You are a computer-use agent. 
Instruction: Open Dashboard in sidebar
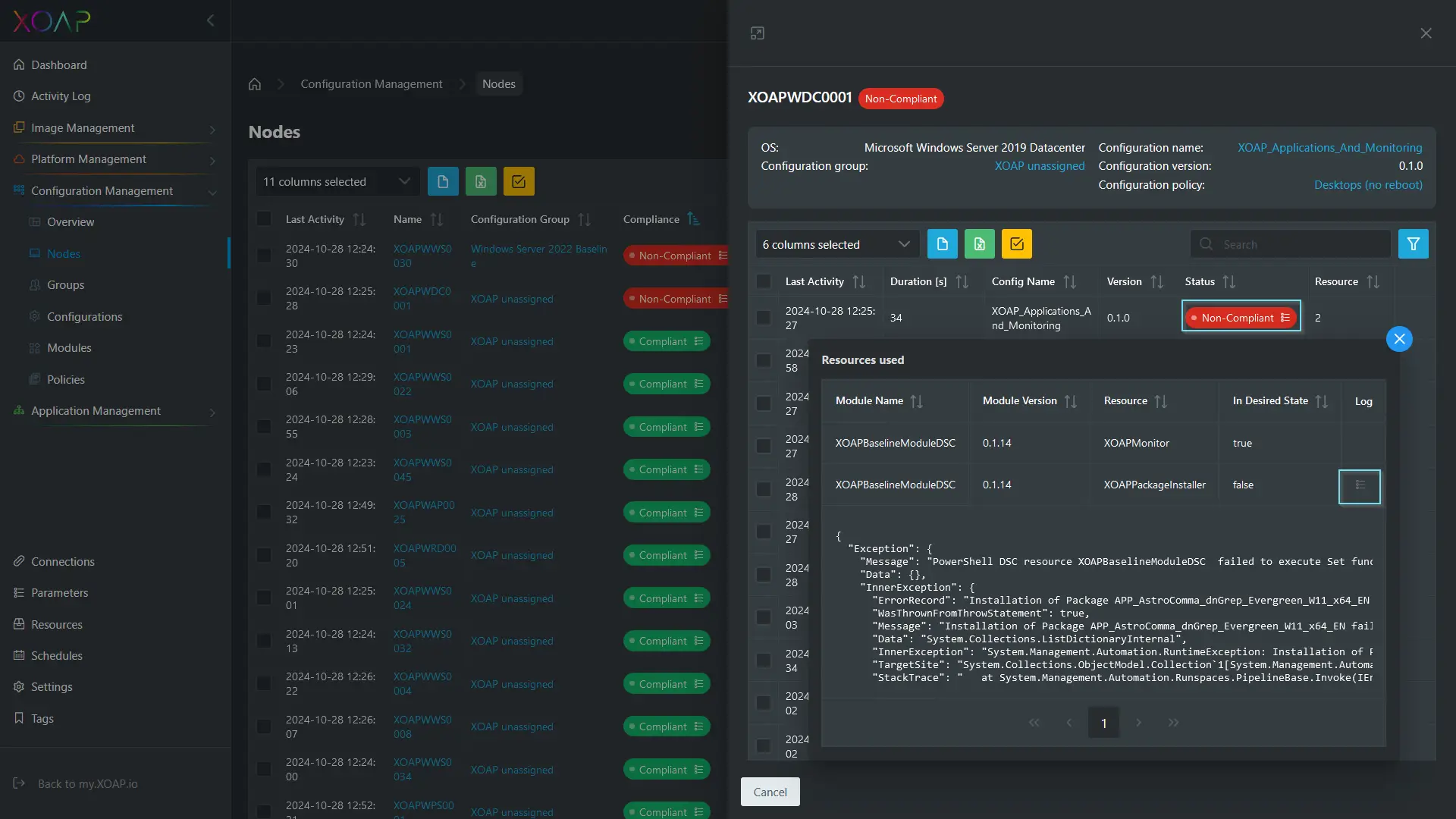point(59,65)
